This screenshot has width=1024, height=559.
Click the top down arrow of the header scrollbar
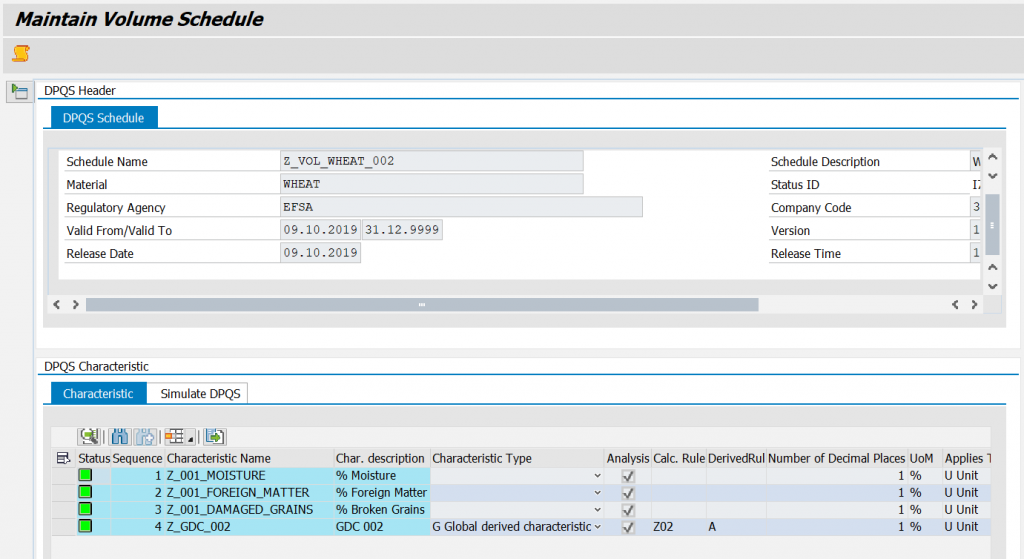(x=993, y=176)
